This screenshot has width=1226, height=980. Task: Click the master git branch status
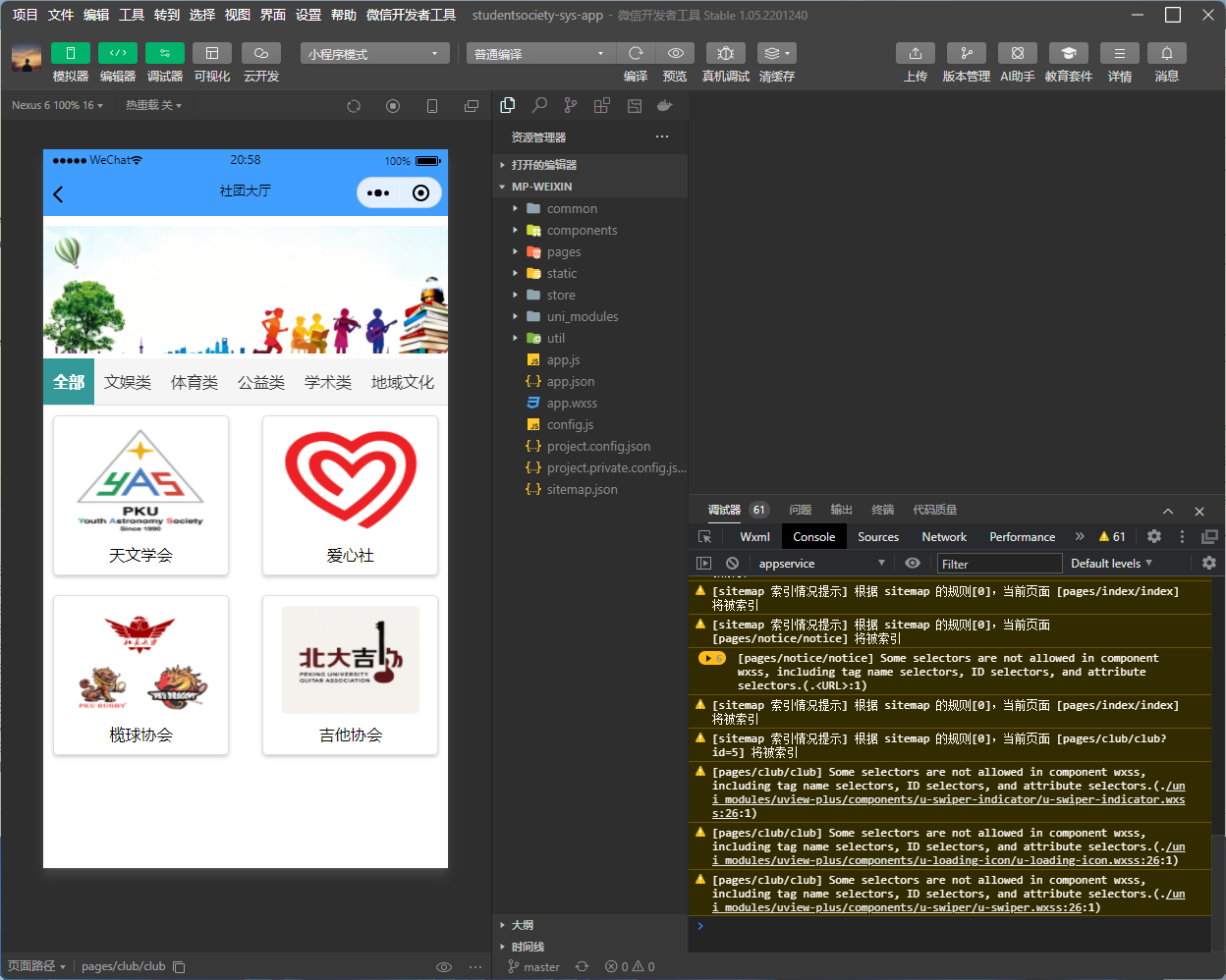pos(533,967)
